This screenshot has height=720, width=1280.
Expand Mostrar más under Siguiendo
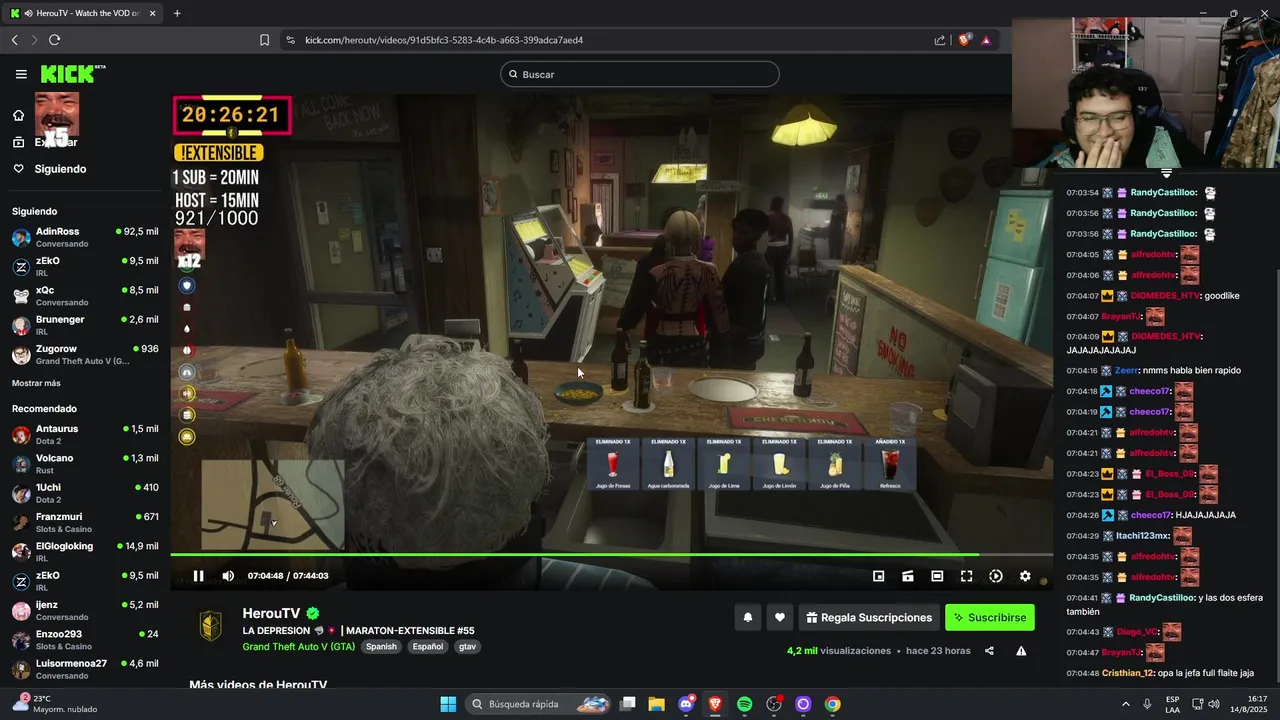36,383
